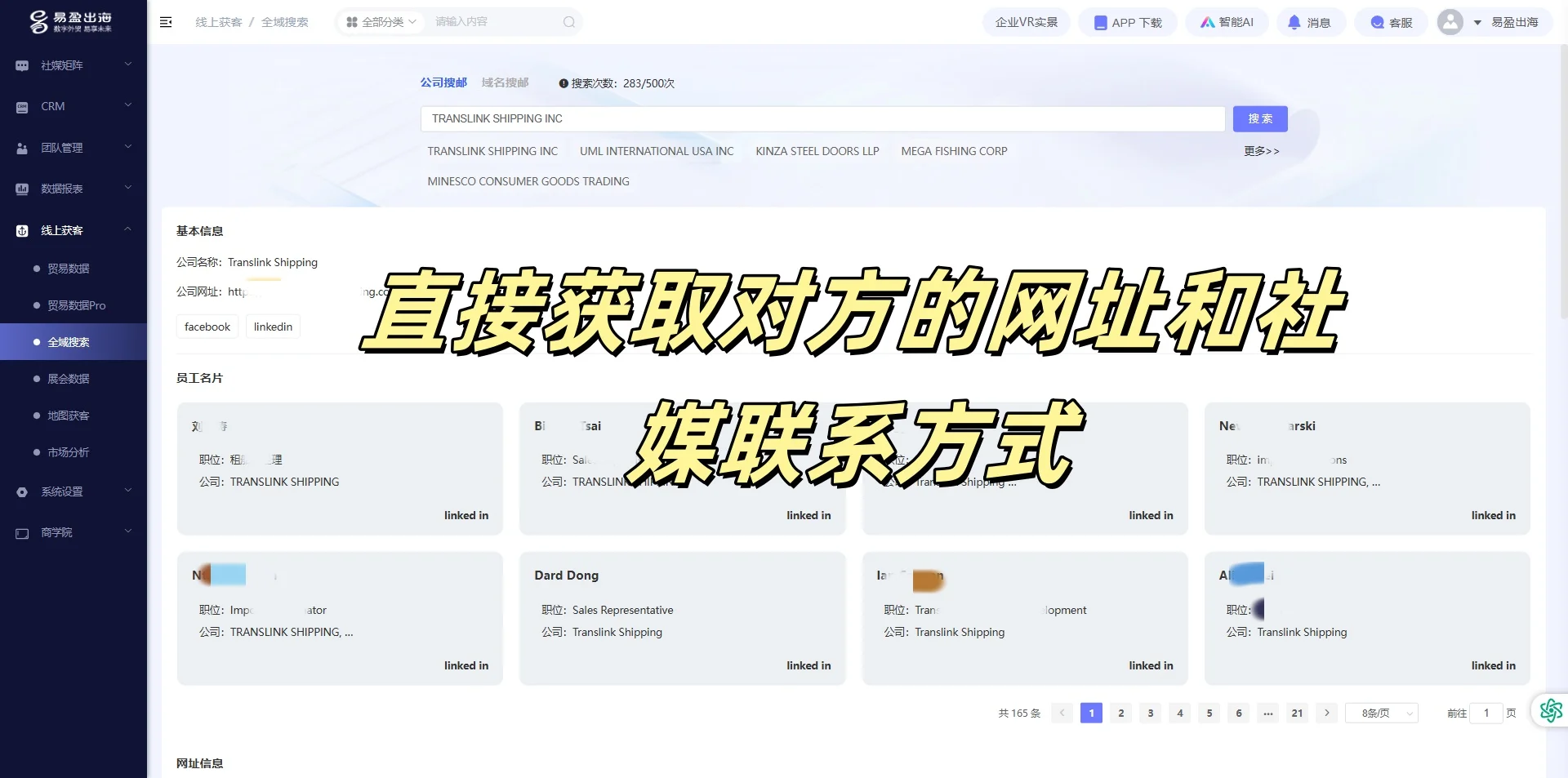The height and width of the screenshot is (778, 1568).
Task: Show more suggestions via 更多>>
Action: click(x=1261, y=150)
